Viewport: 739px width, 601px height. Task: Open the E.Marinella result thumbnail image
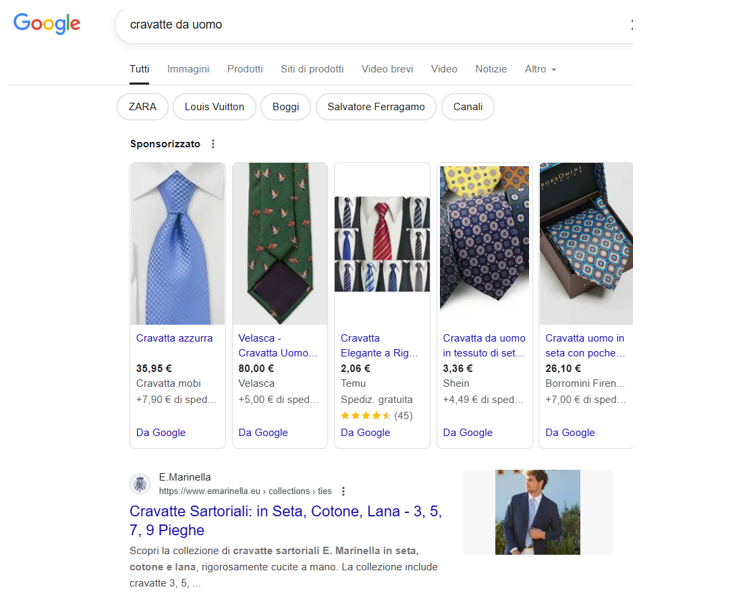(x=537, y=512)
